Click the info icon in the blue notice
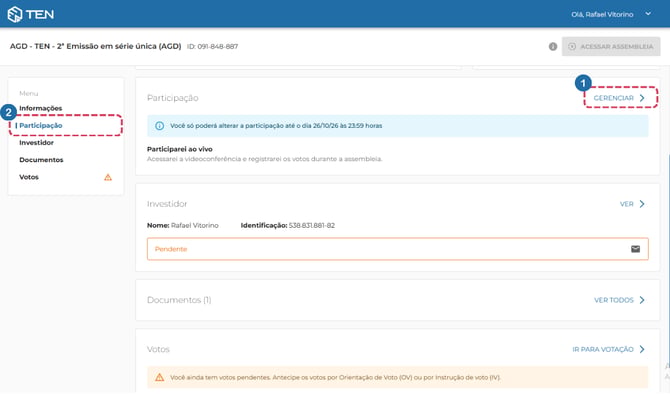The height and width of the screenshot is (394, 670). (x=159, y=126)
